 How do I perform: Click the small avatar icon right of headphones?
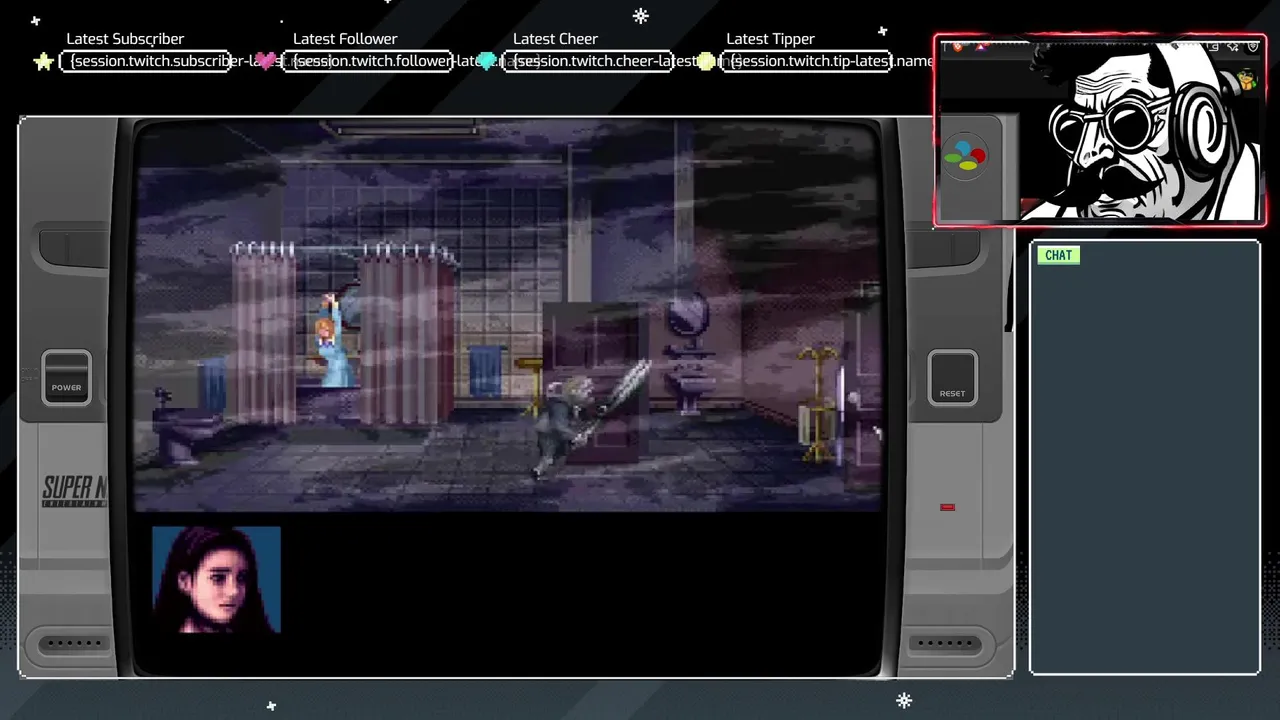pos(1246,81)
